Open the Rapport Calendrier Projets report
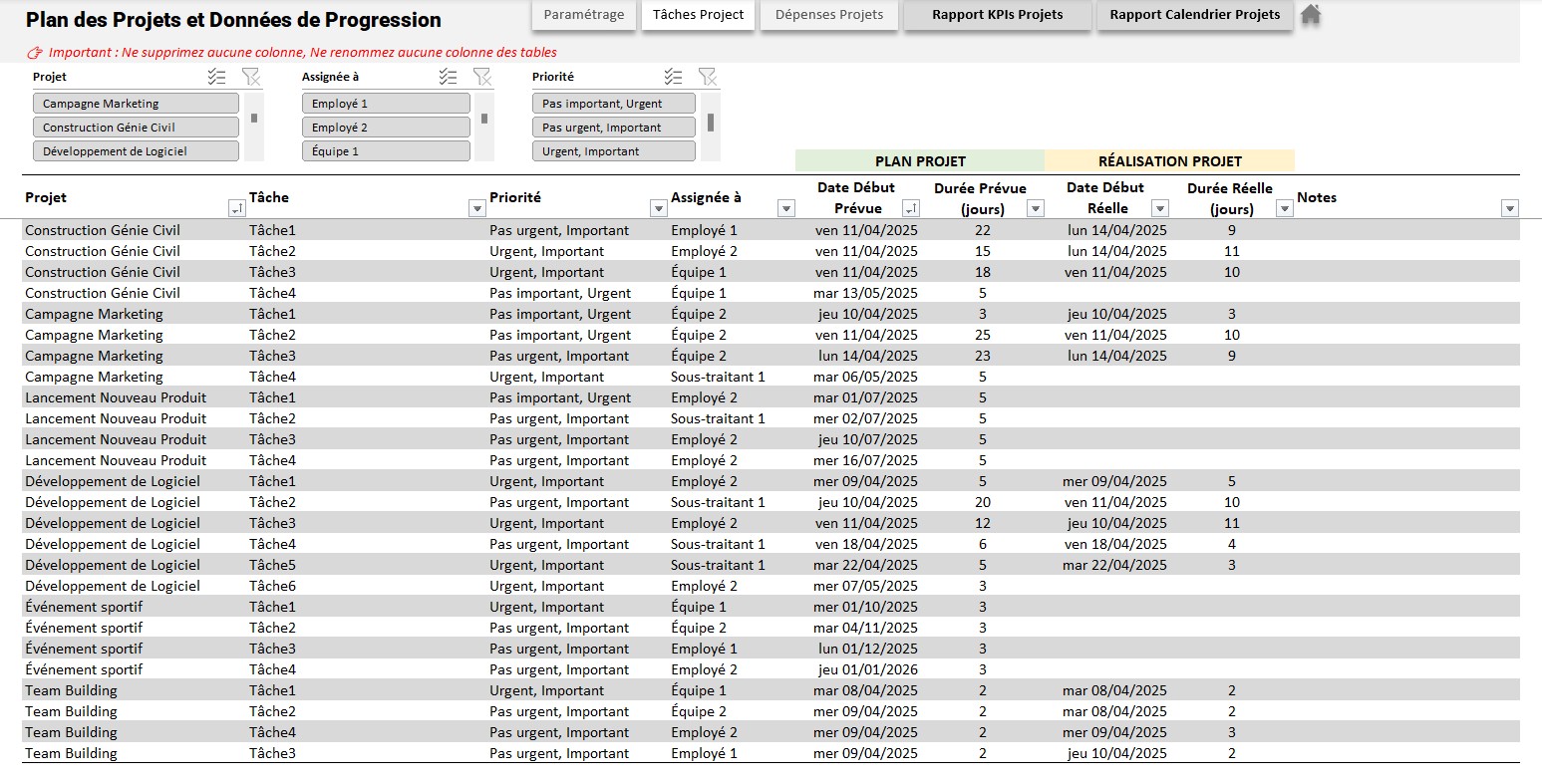This screenshot has height=784, width=1542. coord(1194,15)
